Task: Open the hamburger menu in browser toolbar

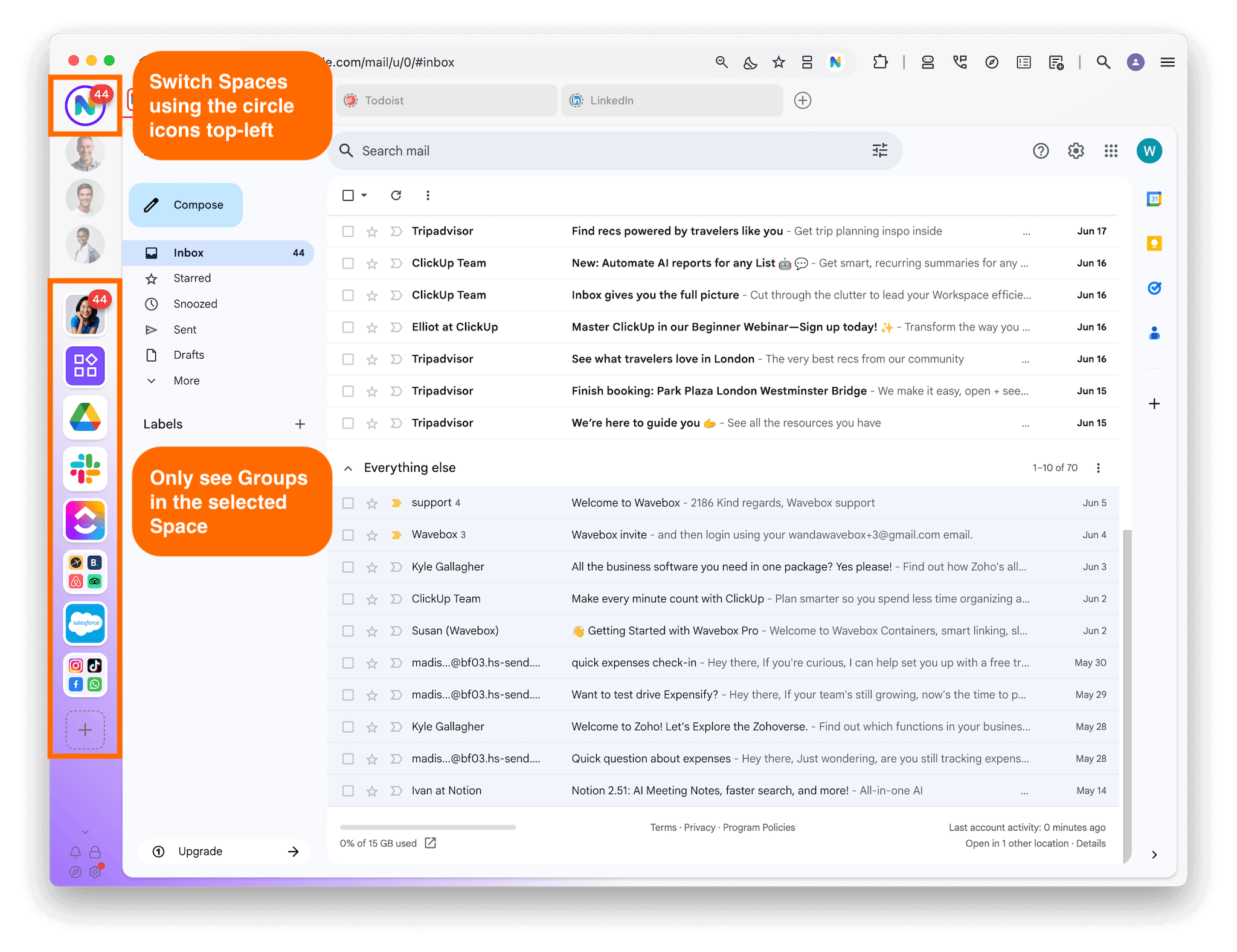Action: [1167, 62]
